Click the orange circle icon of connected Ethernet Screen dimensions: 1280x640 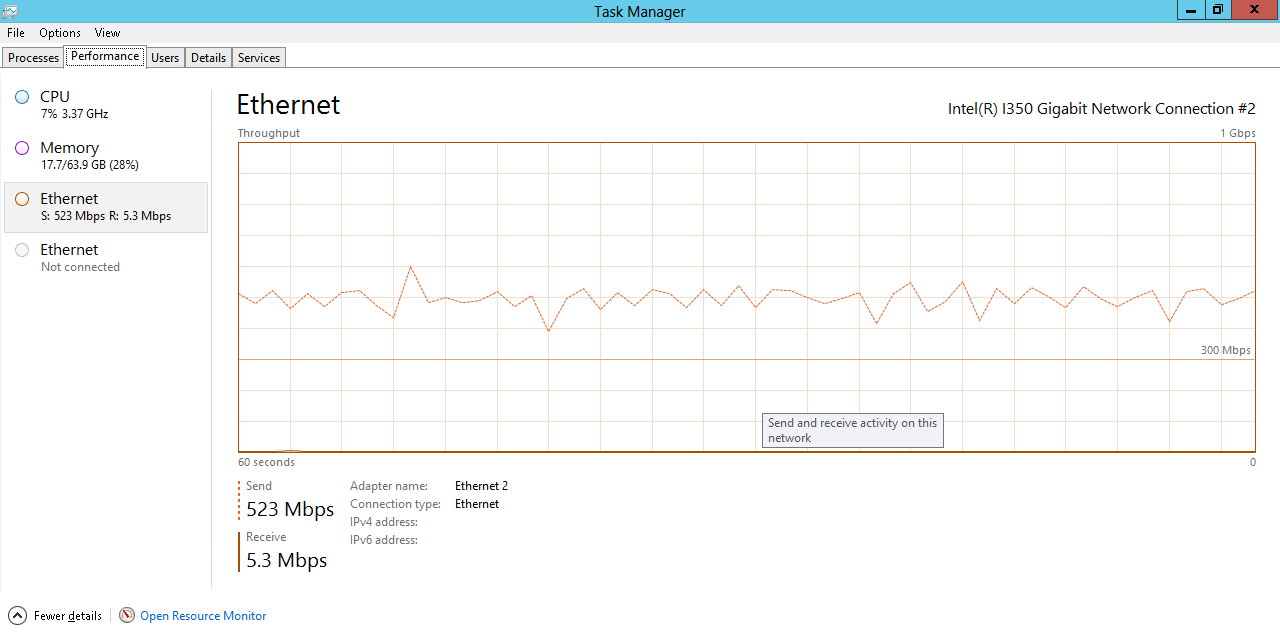pyautogui.click(x=22, y=199)
